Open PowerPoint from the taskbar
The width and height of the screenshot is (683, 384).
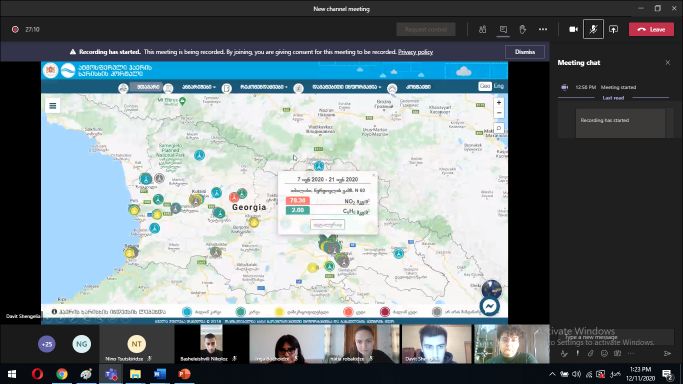click(x=184, y=374)
